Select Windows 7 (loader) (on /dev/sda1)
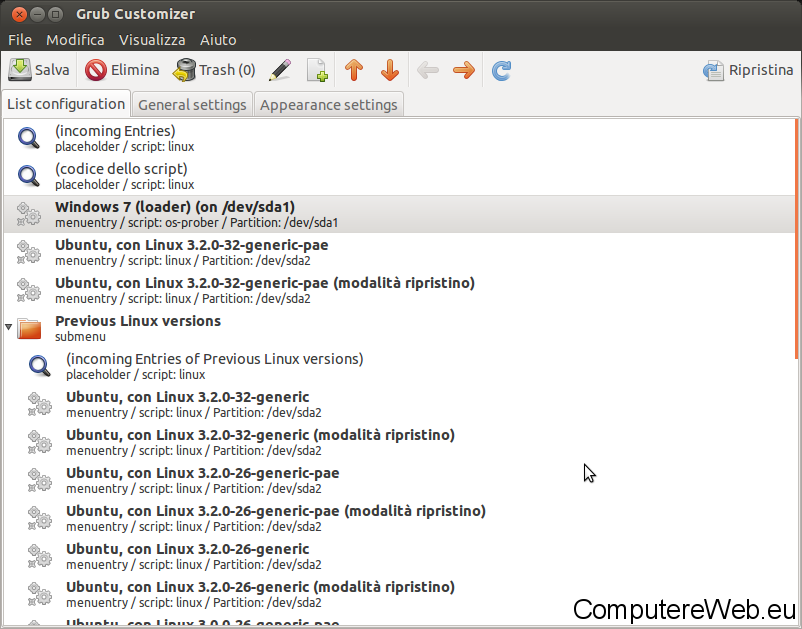Screen dimensions: 802x629 tap(399, 214)
